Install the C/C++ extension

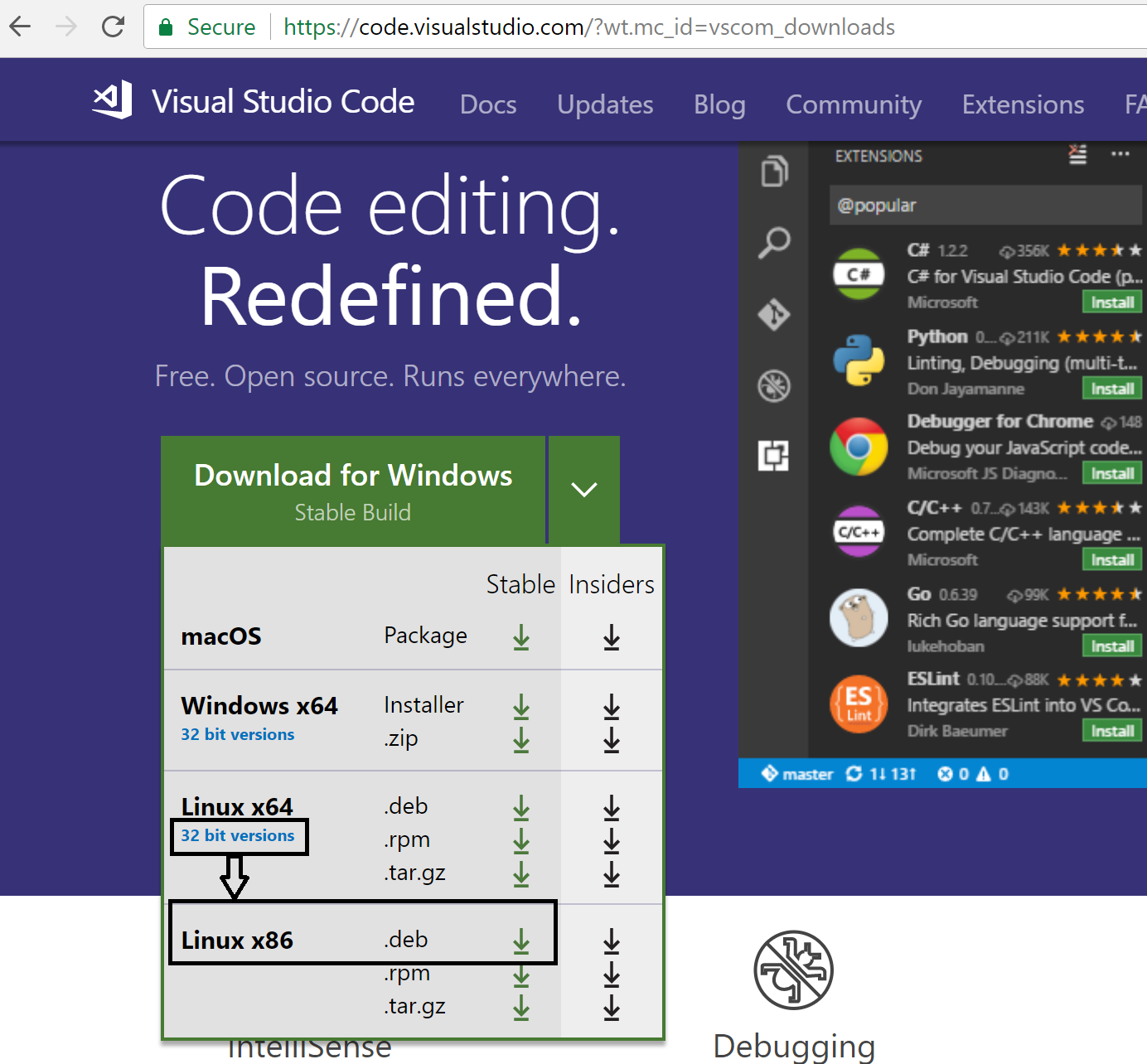(1112, 560)
